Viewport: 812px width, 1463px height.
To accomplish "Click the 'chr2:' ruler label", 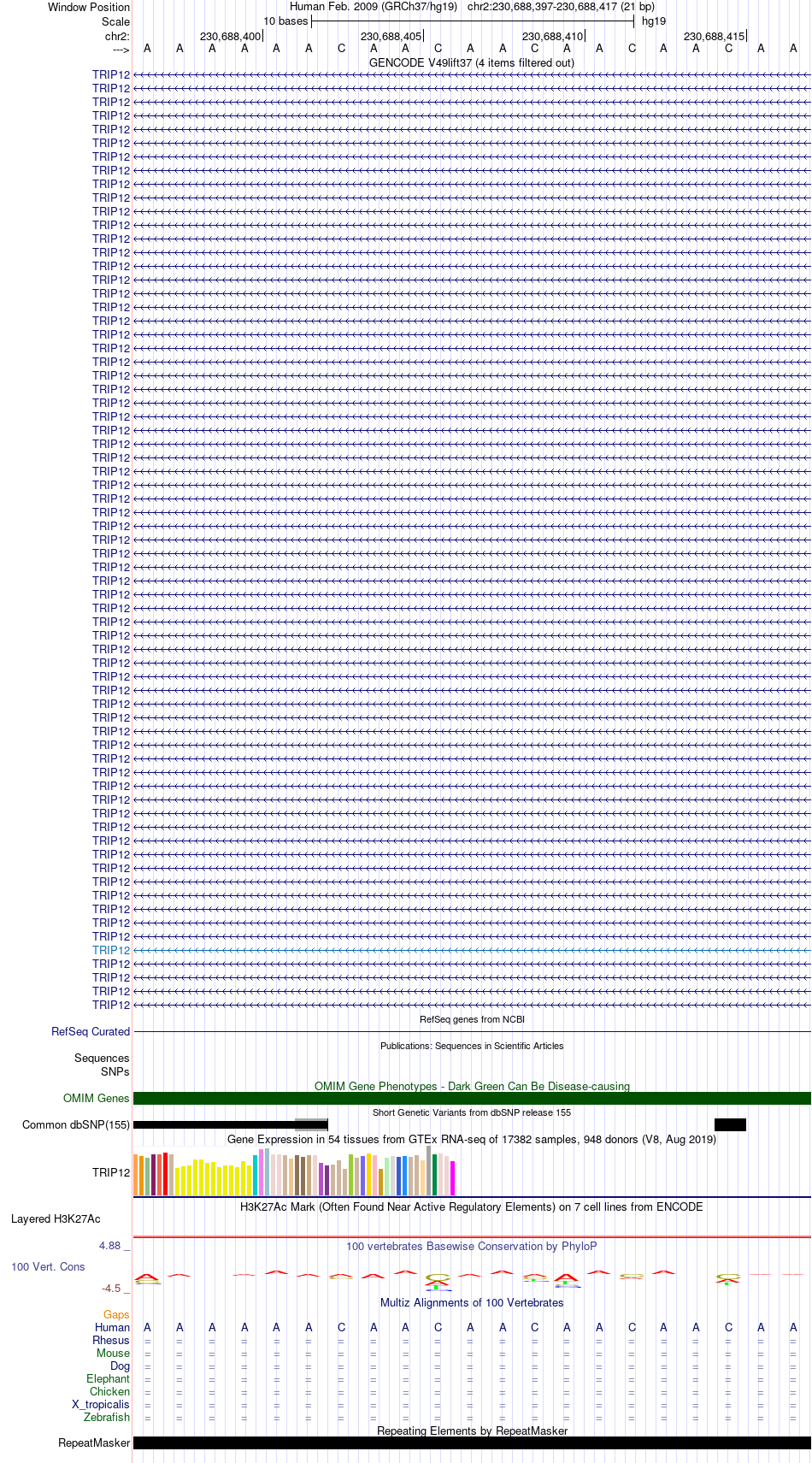I will (117, 36).
